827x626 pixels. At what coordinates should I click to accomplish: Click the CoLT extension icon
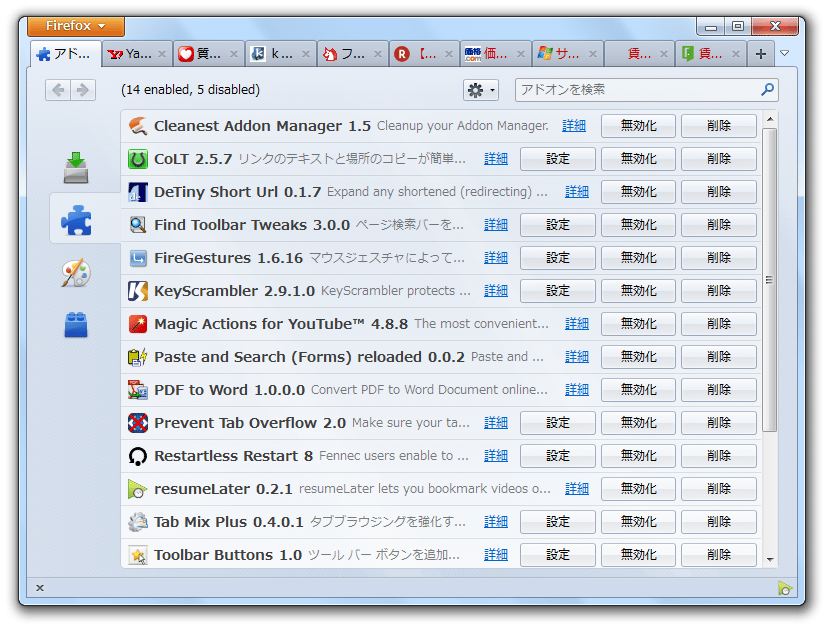tap(138, 159)
